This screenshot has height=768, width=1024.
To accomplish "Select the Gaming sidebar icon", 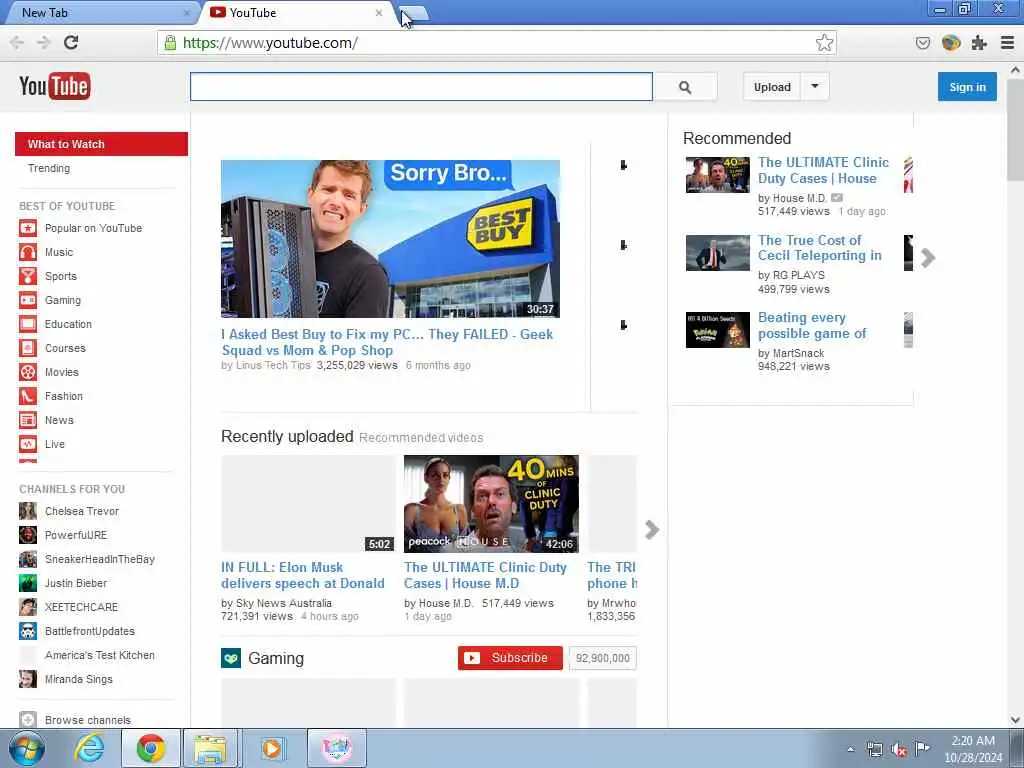I will (27, 300).
